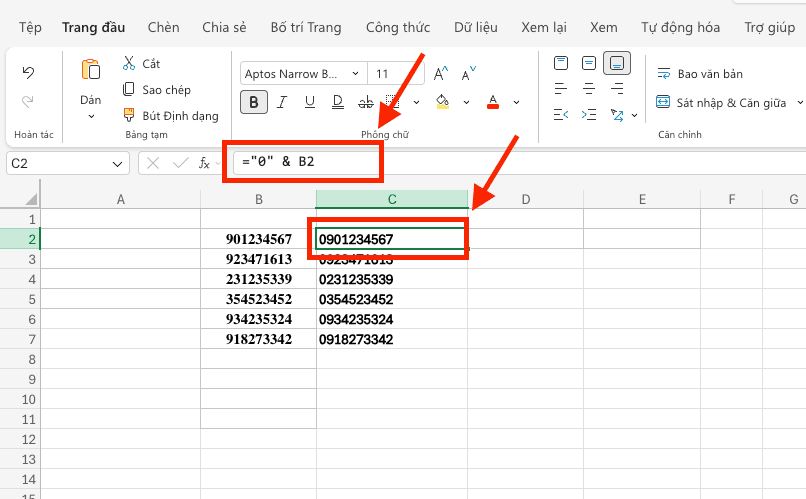
Task: Select cell containing 0934235324
Action: point(392,319)
